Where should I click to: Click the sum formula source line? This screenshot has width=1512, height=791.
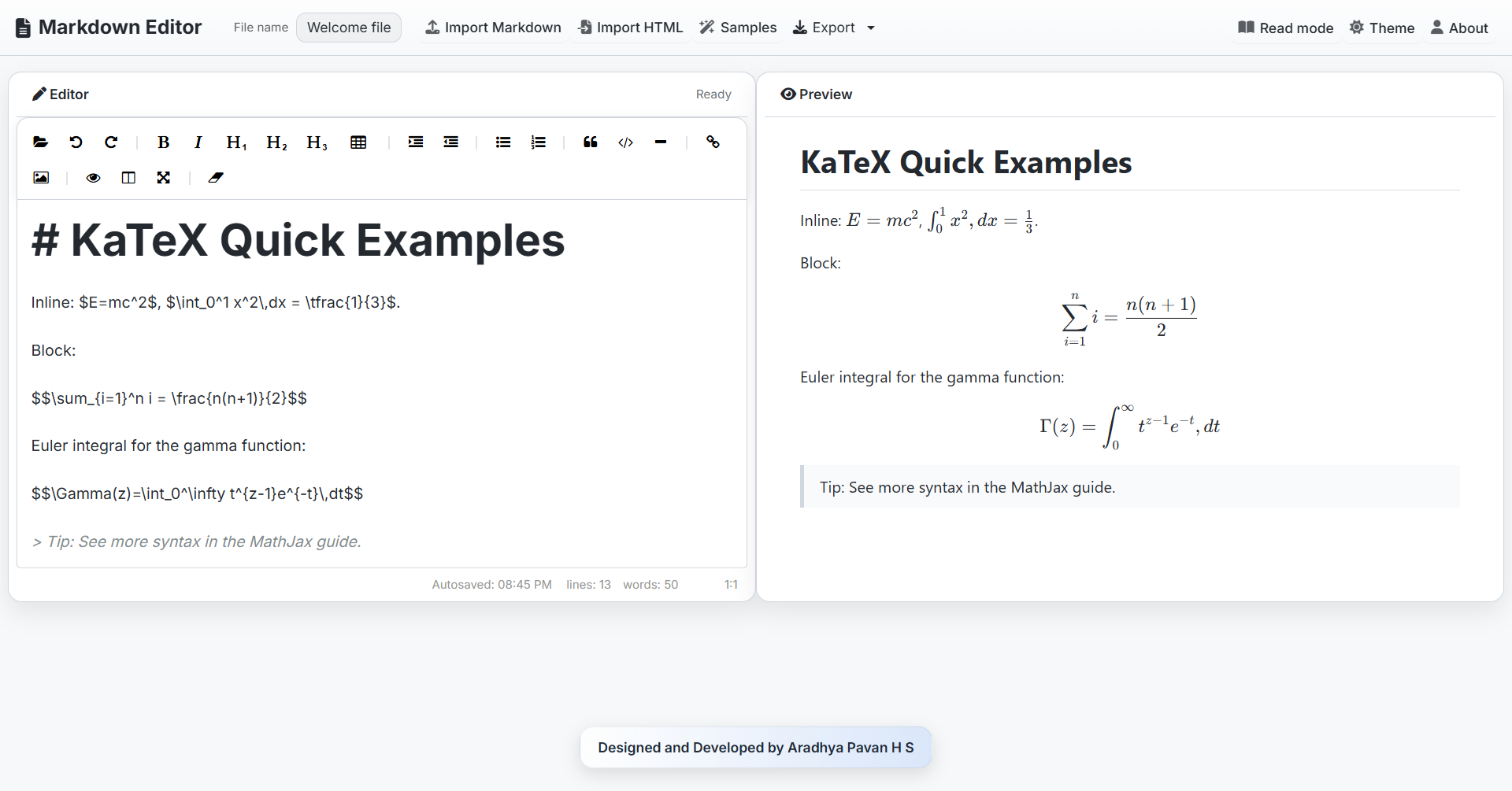coord(169,398)
